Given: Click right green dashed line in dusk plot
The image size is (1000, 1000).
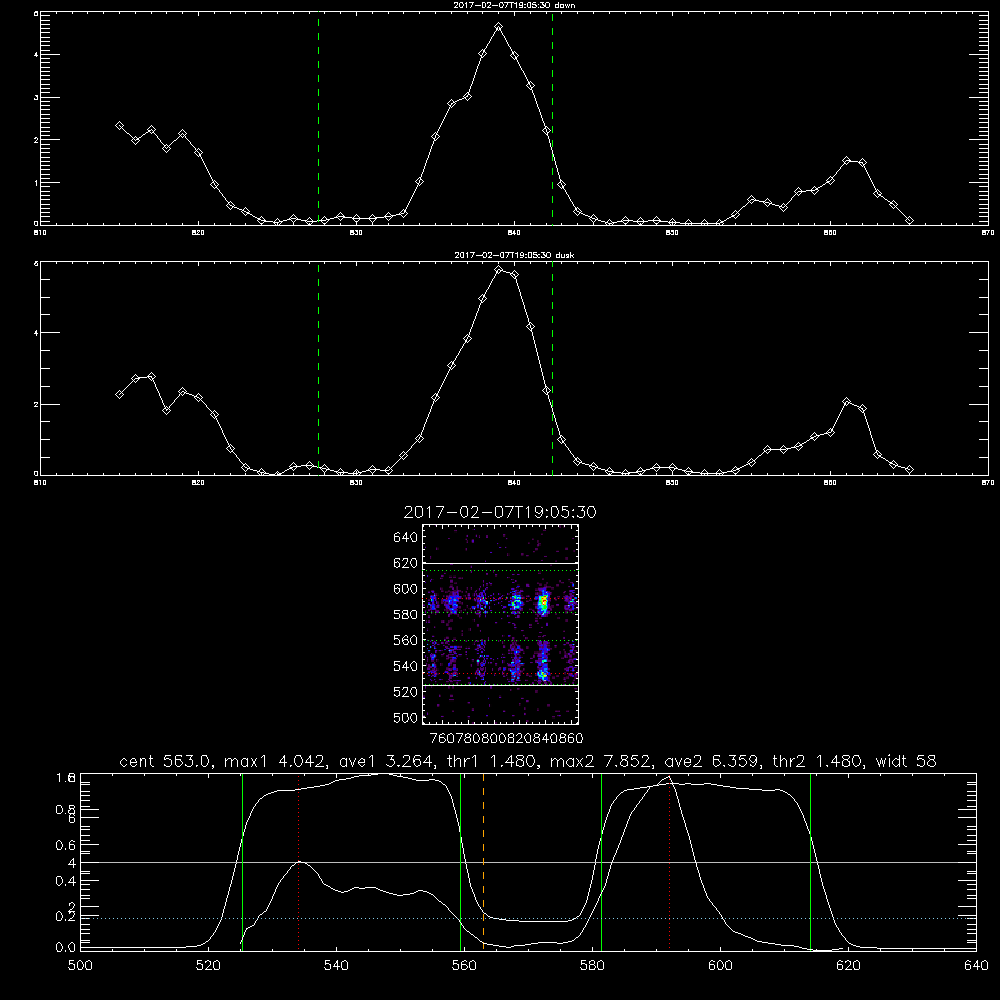Looking at the screenshot, I should [552, 368].
